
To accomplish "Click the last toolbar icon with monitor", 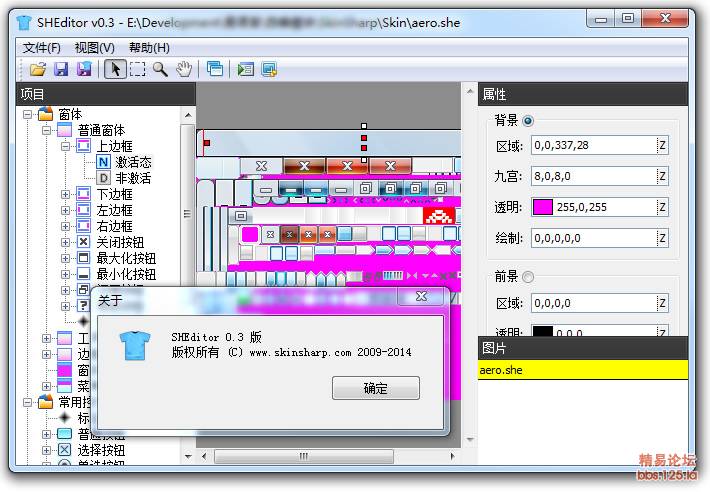I will pos(269,69).
